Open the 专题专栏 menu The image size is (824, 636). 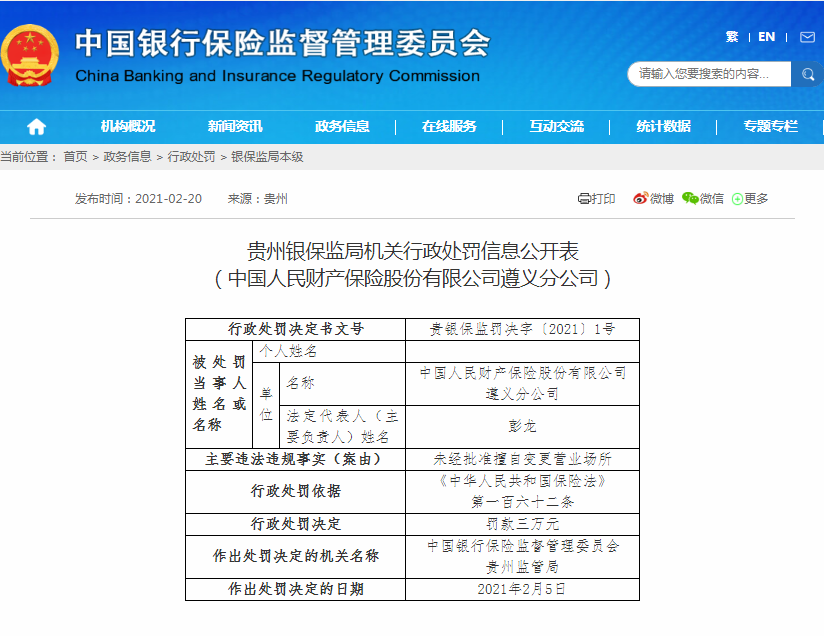tap(770, 126)
